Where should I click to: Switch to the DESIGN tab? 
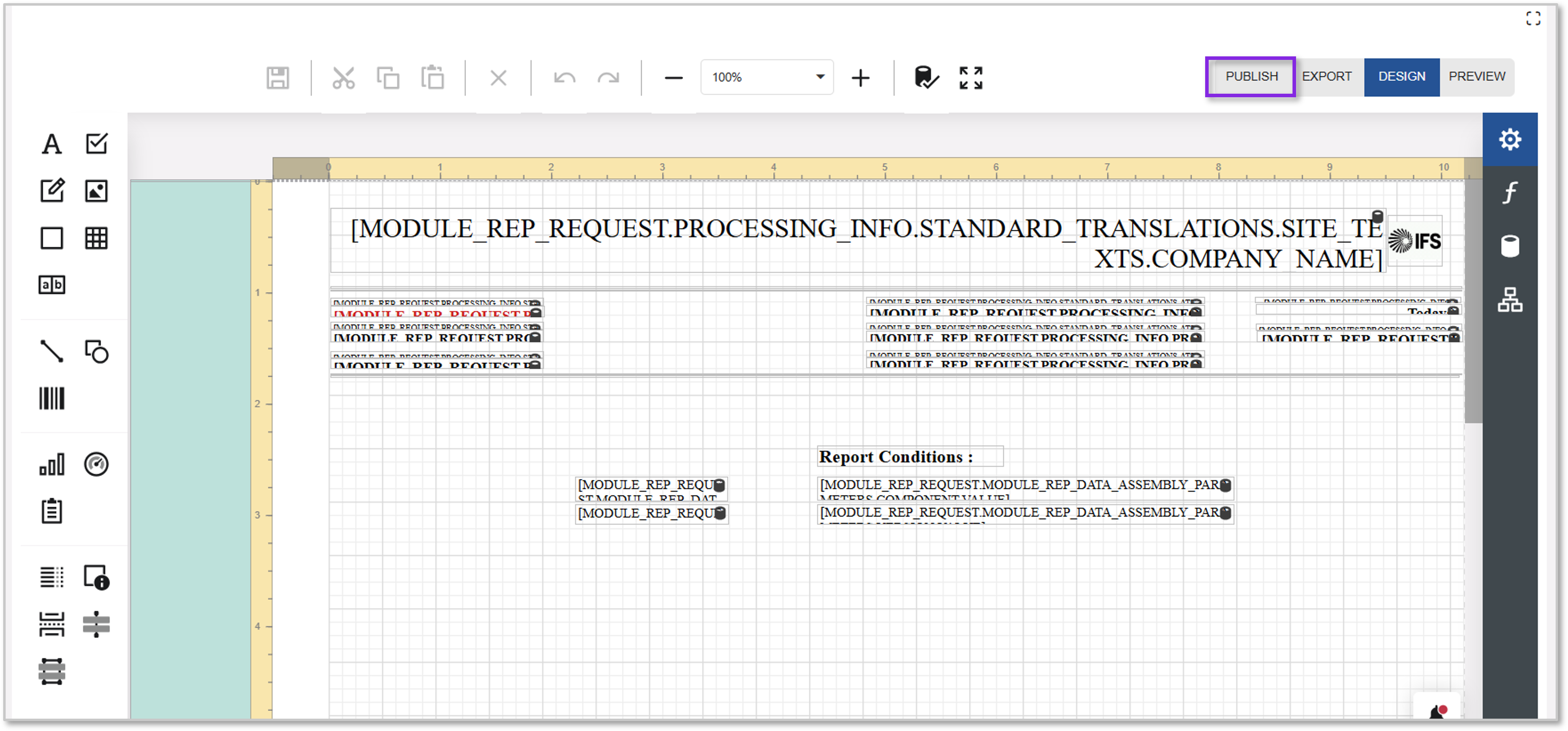click(x=1401, y=77)
